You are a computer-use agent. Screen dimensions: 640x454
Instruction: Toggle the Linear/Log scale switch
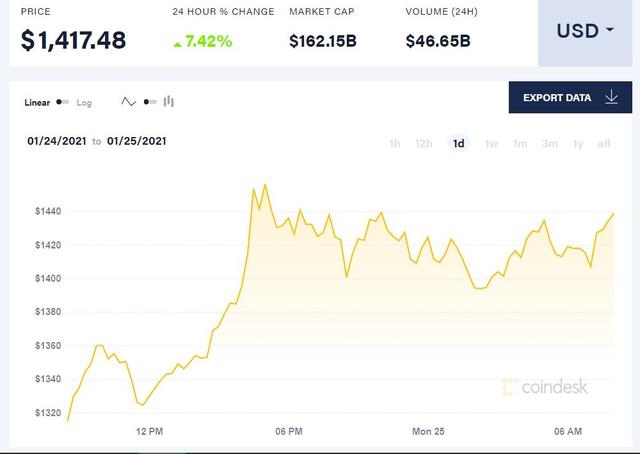(63, 102)
